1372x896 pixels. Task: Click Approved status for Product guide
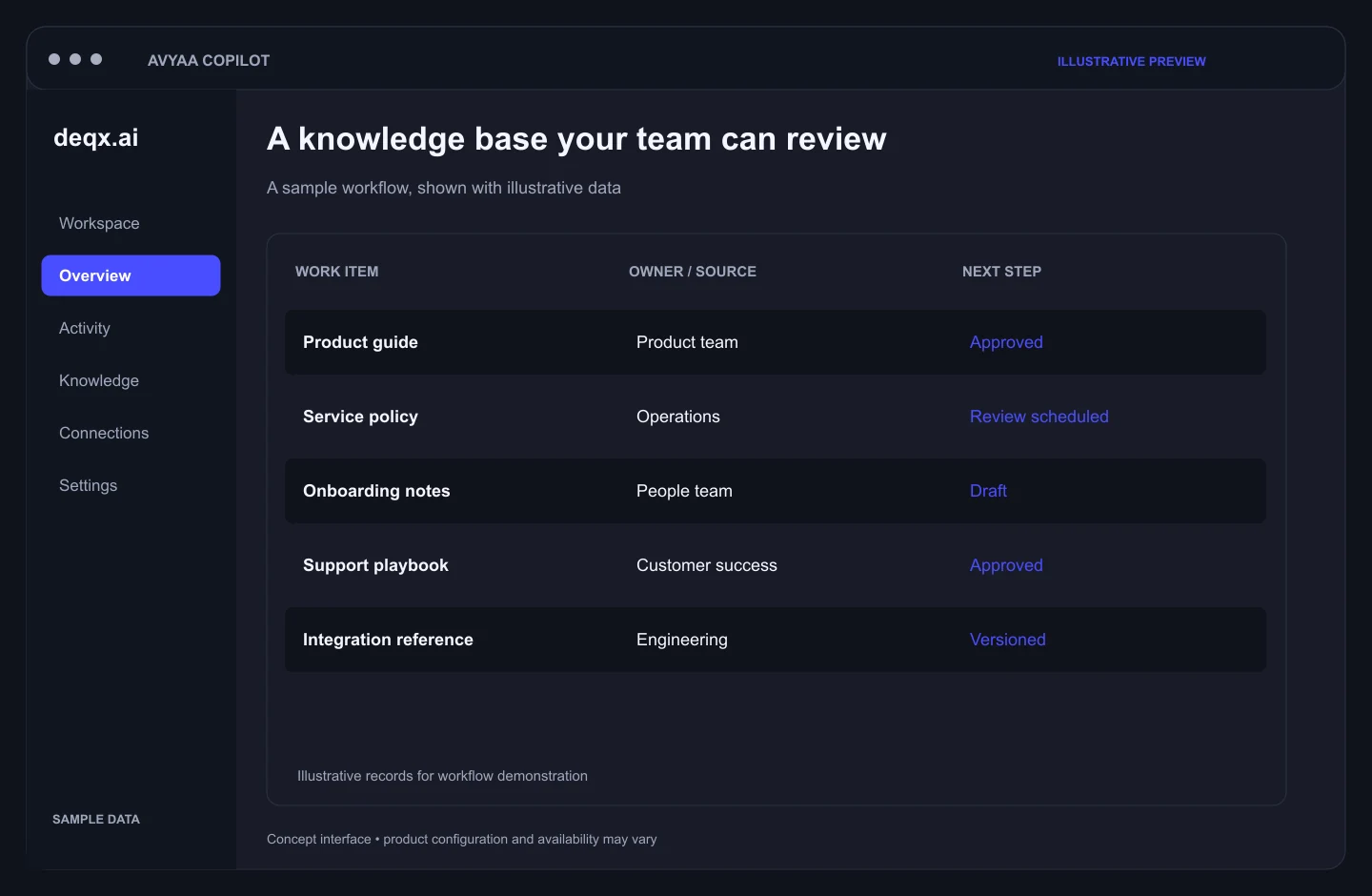click(1006, 342)
